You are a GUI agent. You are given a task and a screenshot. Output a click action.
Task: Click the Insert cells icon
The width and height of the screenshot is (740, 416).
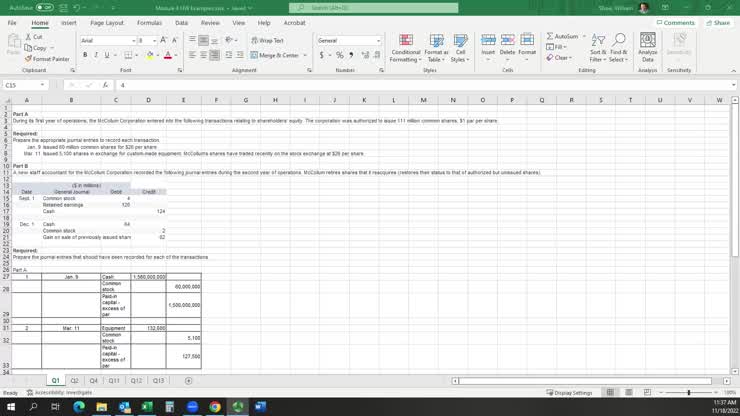(488, 40)
